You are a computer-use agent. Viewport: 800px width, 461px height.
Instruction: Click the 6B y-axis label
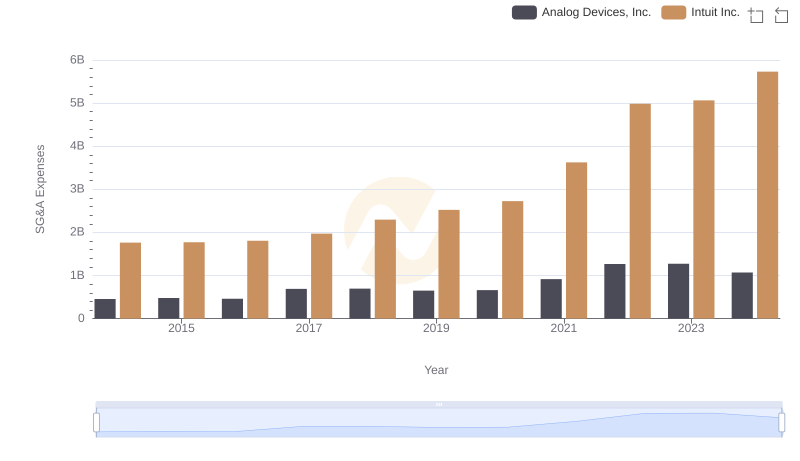click(x=77, y=60)
